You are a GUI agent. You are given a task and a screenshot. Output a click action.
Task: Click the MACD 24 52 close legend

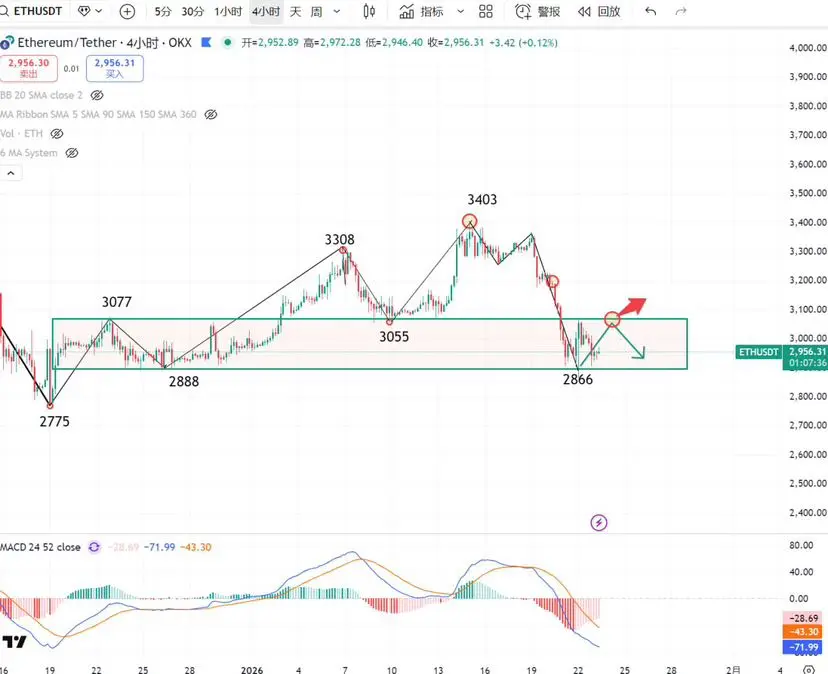pos(41,547)
